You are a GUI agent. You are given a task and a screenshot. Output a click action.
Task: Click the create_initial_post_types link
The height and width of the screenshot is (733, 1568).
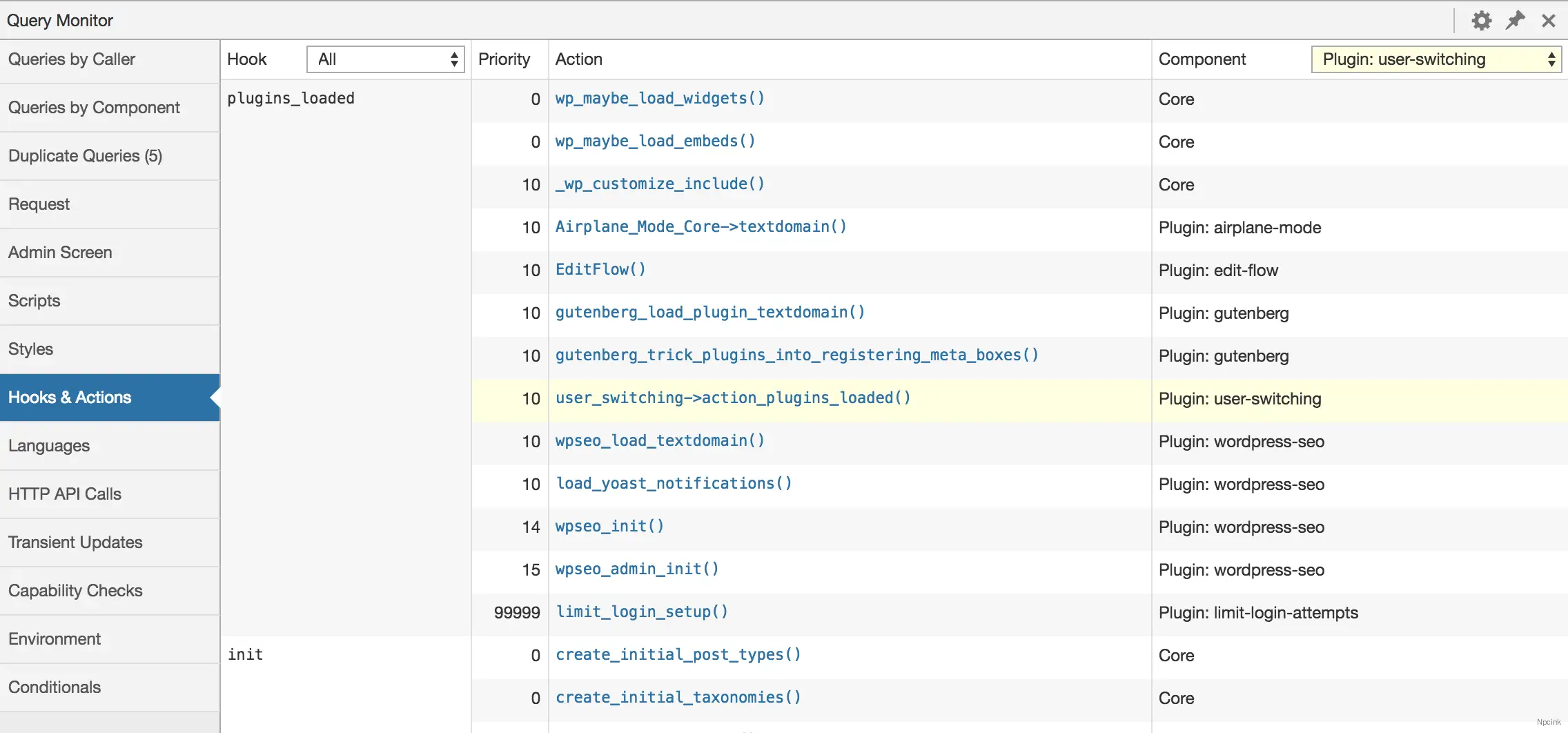pyautogui.click(x=678, y=654)
